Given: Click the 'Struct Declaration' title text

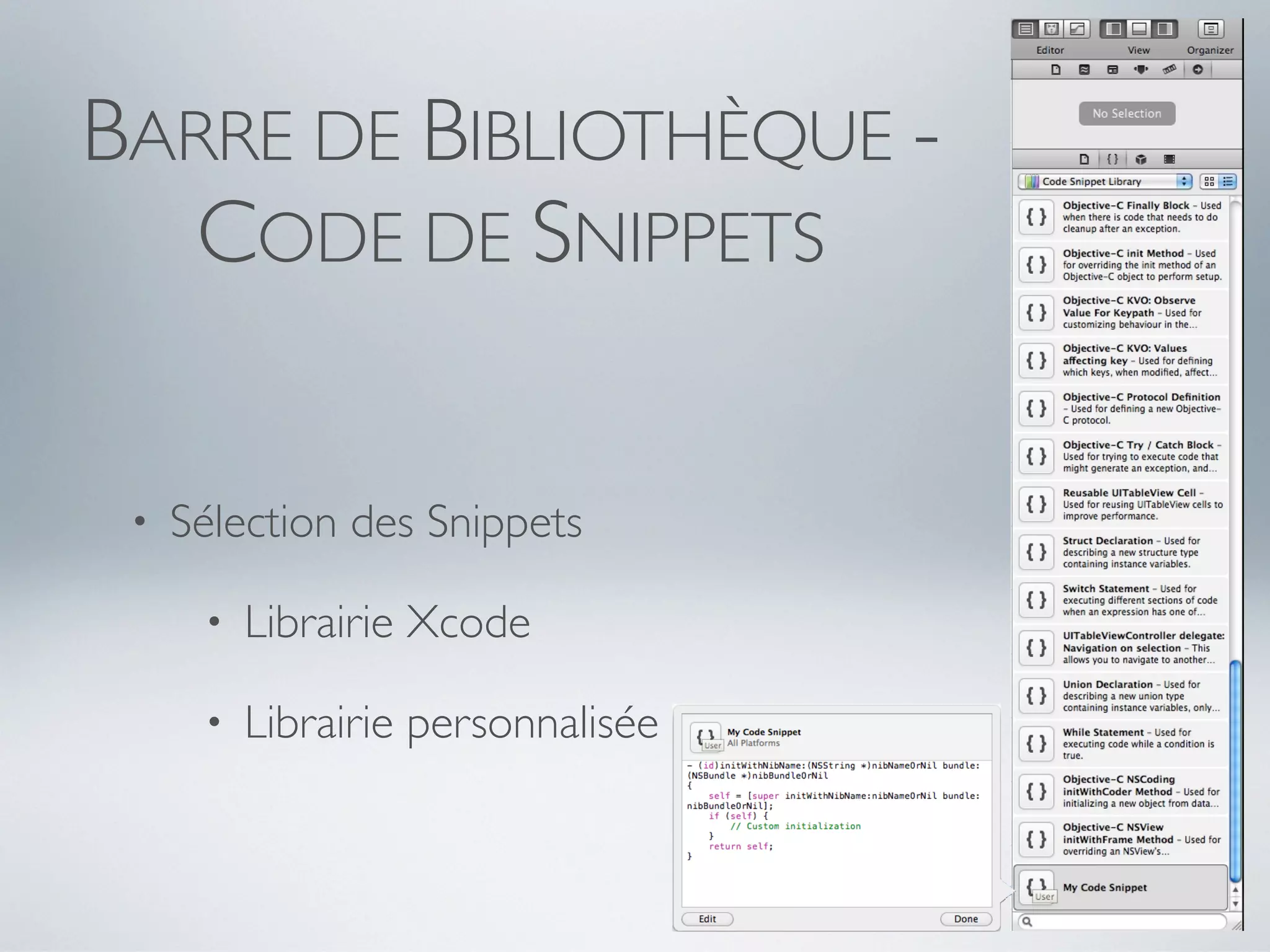Looking at the screenshot, I should [1108, 540].
